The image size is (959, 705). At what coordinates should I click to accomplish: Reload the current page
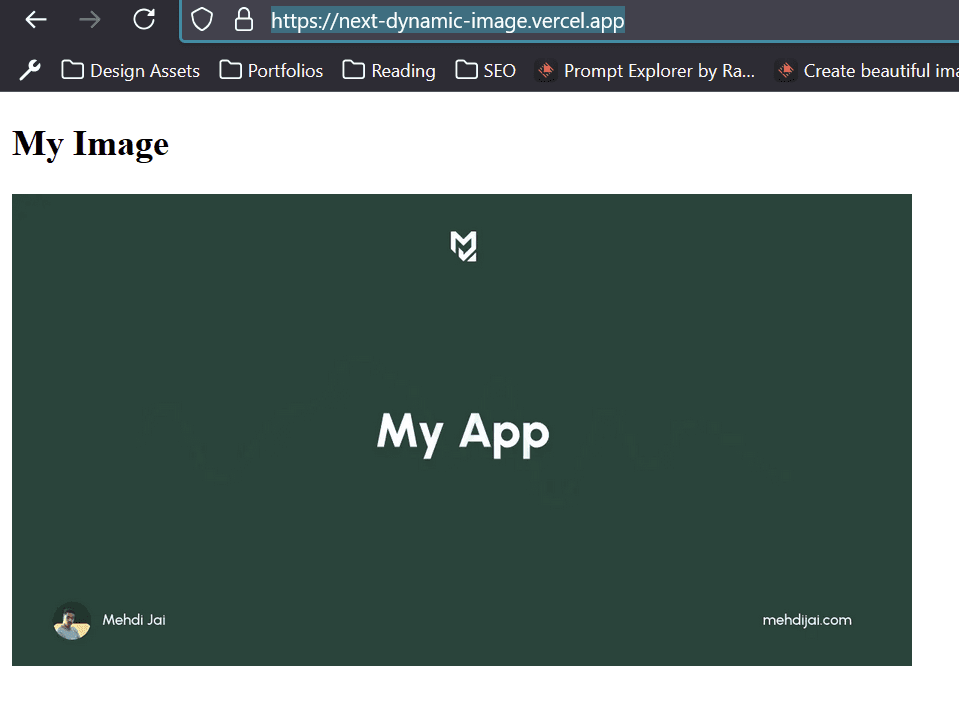[144, 20]
